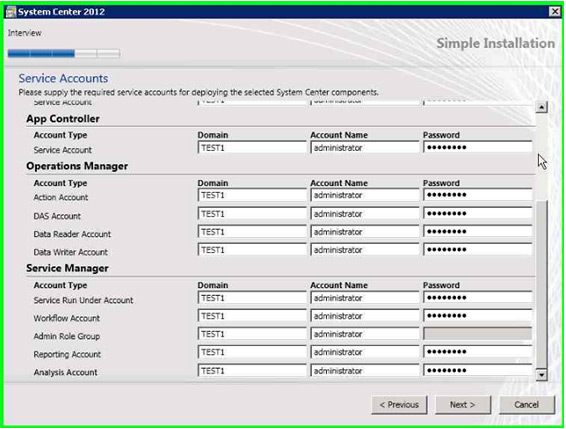Click the Interview step label
Screen dimensions: 566x429
pos(25,33)
